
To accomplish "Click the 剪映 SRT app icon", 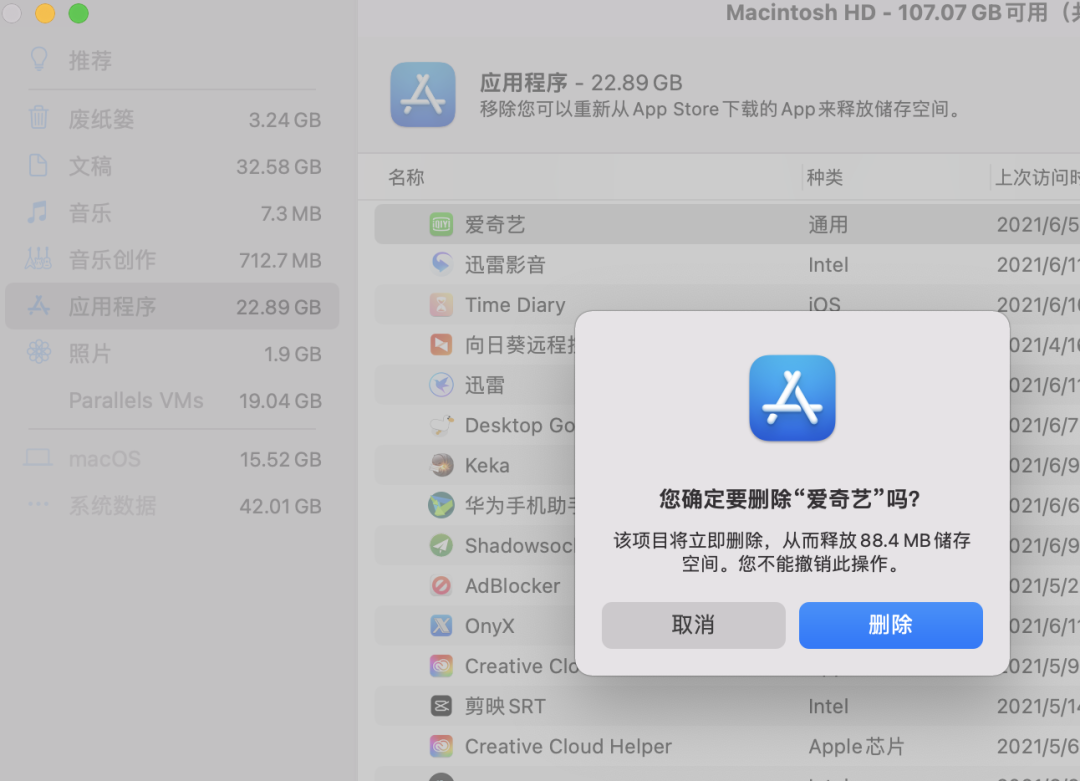I will [x=441, y=706].
